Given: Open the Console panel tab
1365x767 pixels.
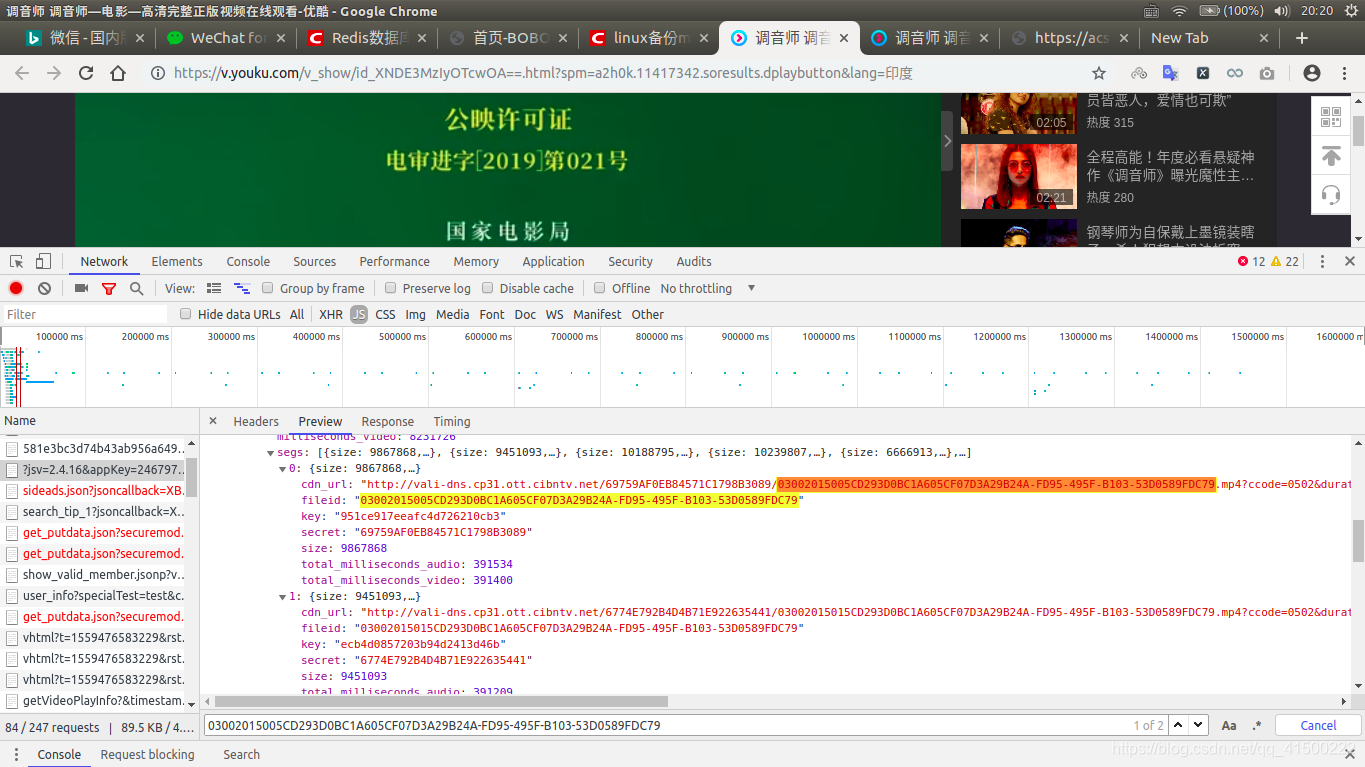Looking at the screenshot, I should pyautogui.click(x=248, y=261).
